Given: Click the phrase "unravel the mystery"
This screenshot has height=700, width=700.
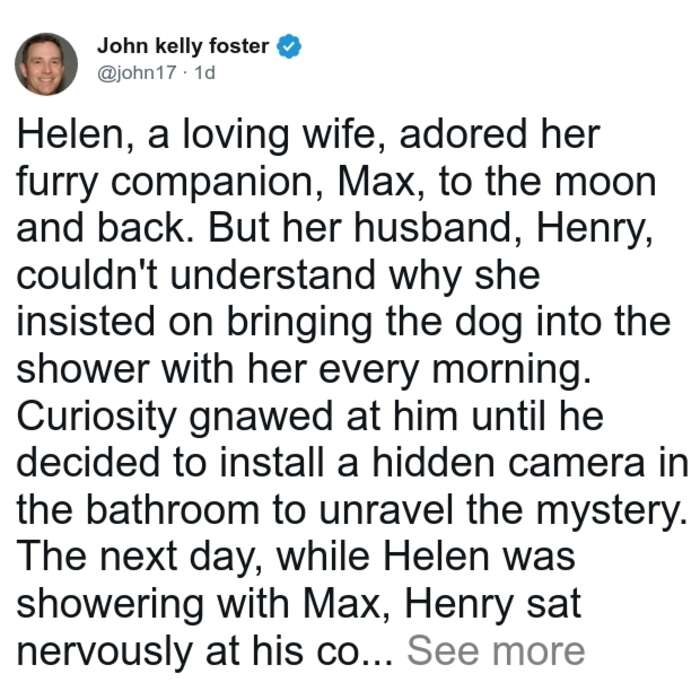Looking at the screenshot, I should (503, 512).
